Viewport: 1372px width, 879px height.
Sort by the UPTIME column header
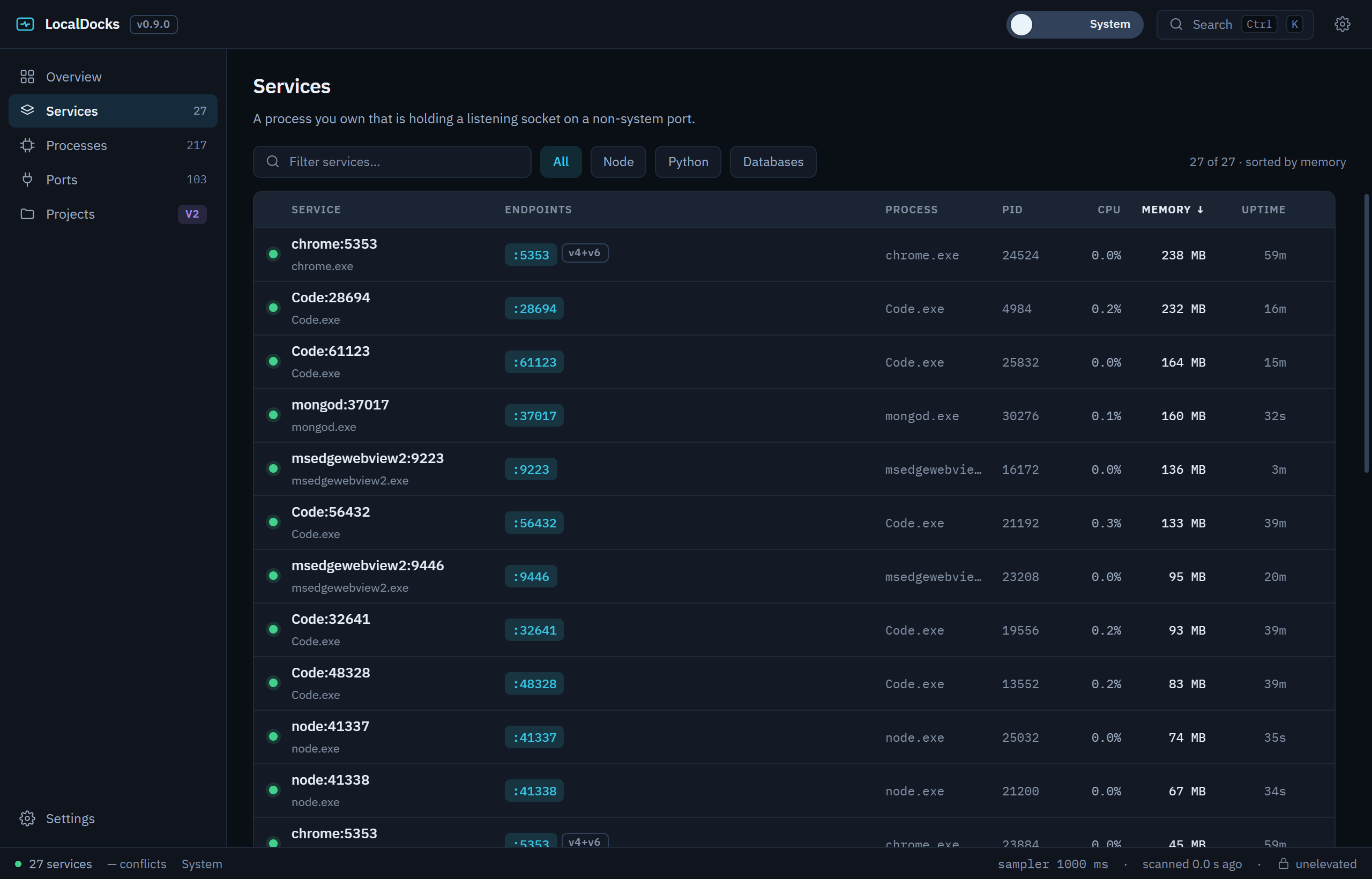(1263, 210)
